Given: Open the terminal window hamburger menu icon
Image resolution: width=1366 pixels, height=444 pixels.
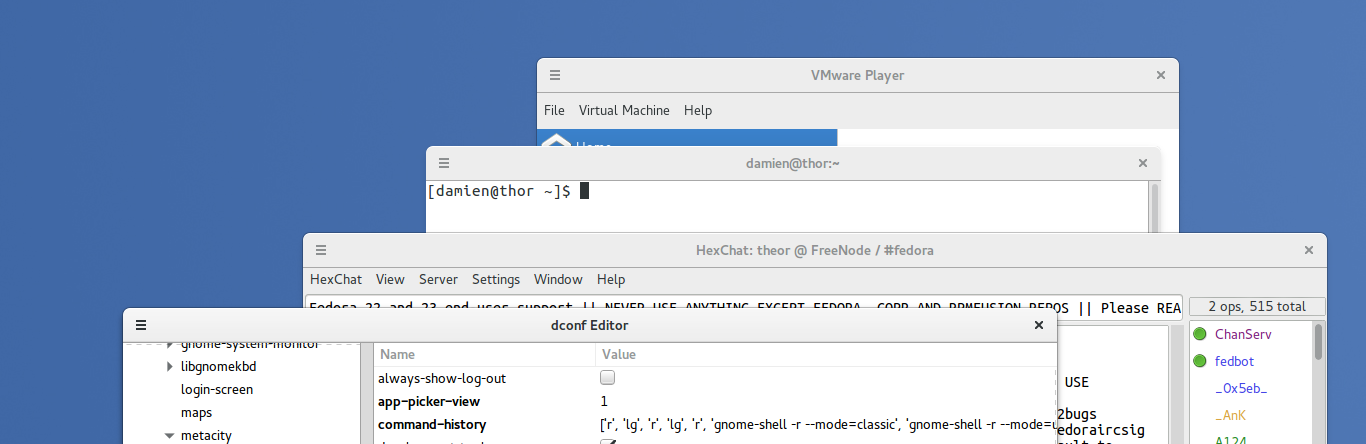Looking at the screenshot, I should click(x=444, y=163).
